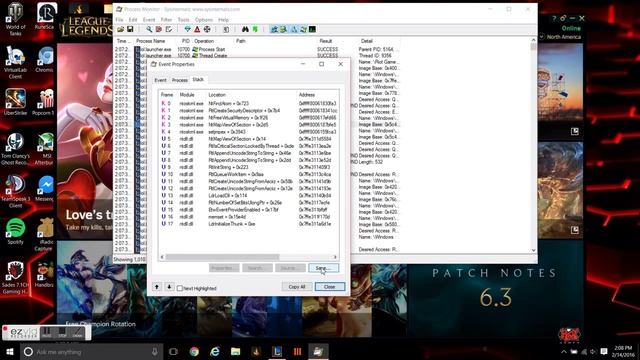Click the horizontal scrollbar in the stack list
Image resolution: width=640 pixels, height=360 pixels.
click(222, 257)
